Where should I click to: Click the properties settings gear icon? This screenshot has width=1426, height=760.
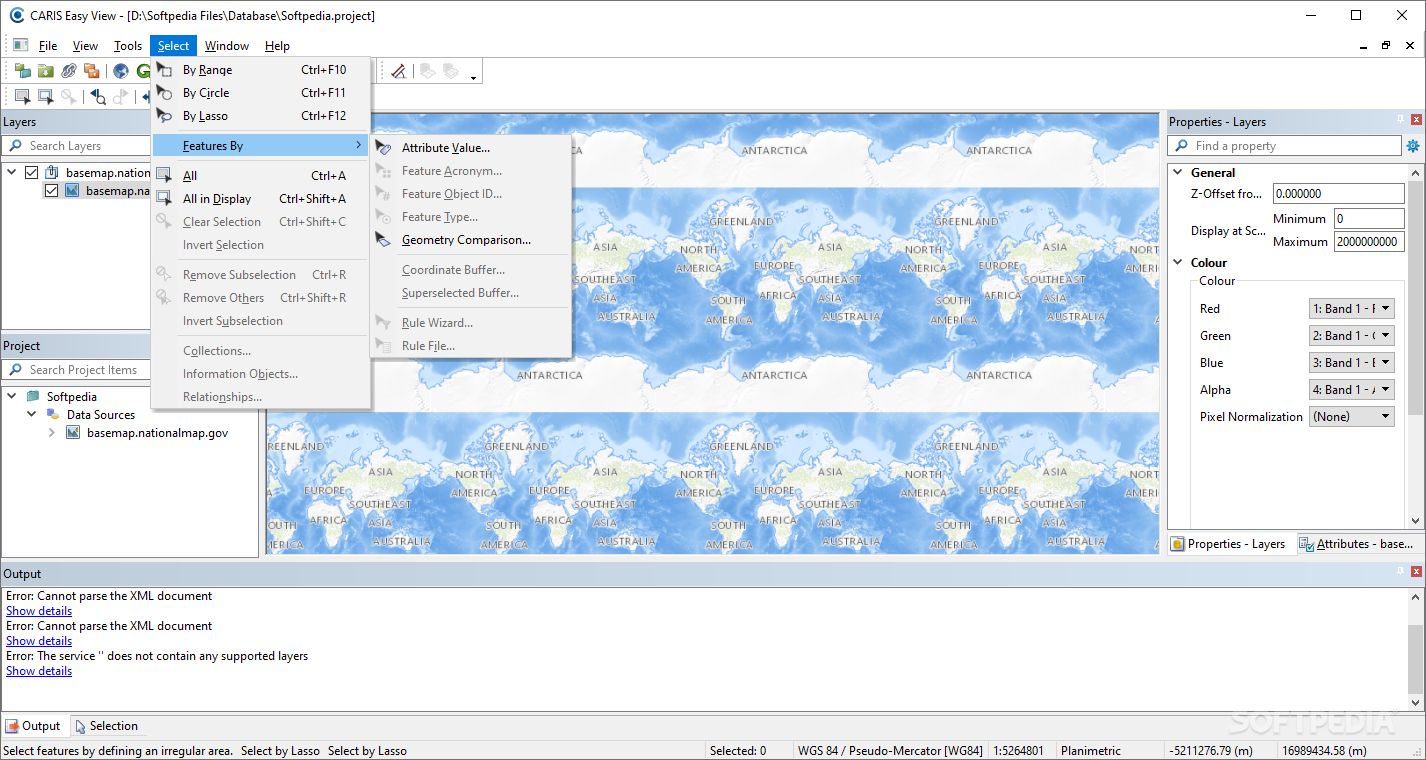click(1413, 146)
